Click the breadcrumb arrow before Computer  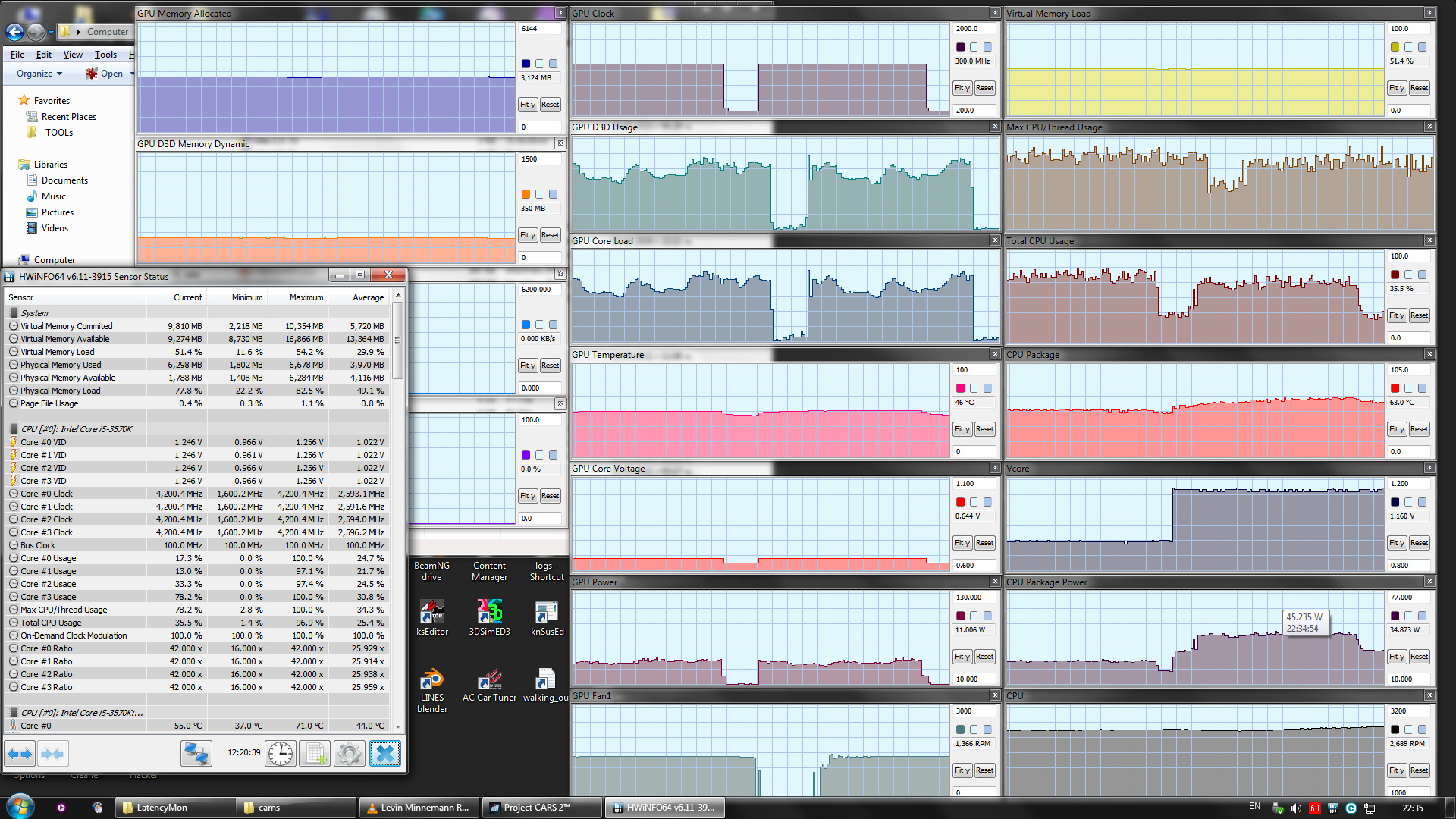(79, 32)
